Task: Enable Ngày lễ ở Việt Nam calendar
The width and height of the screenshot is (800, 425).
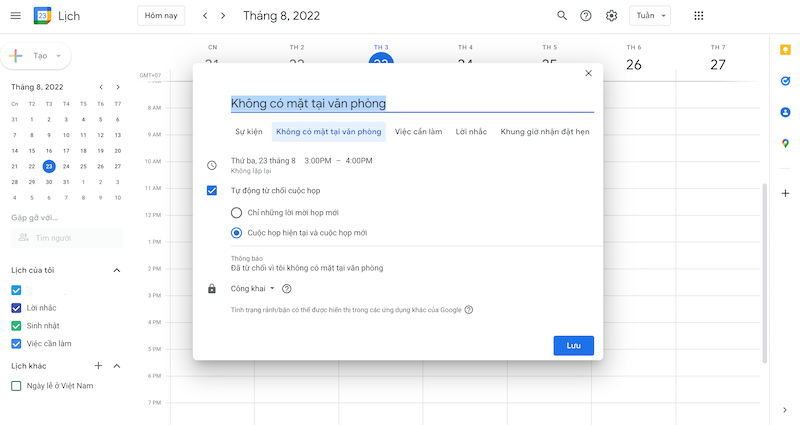Action: click(x=16, y=385)
